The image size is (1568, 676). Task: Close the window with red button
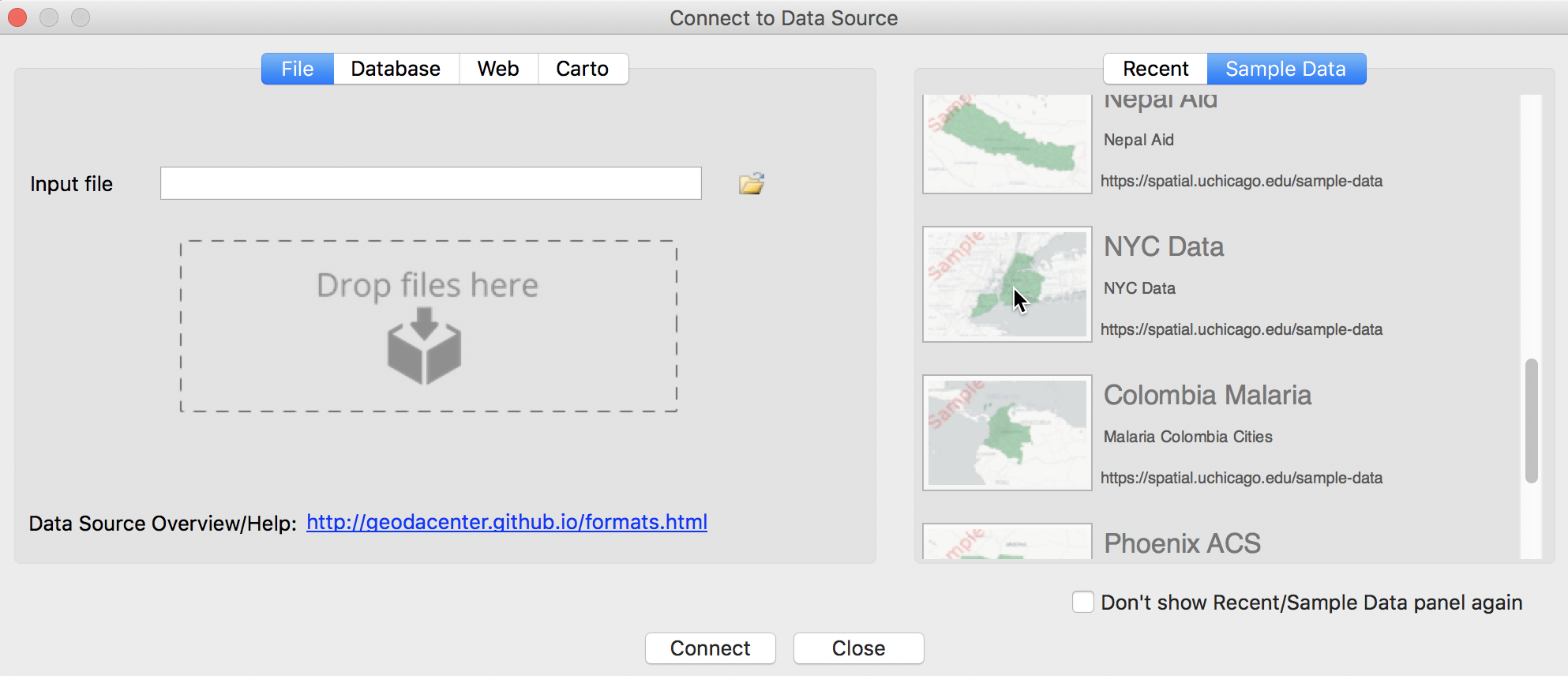[x=17, y=17]
